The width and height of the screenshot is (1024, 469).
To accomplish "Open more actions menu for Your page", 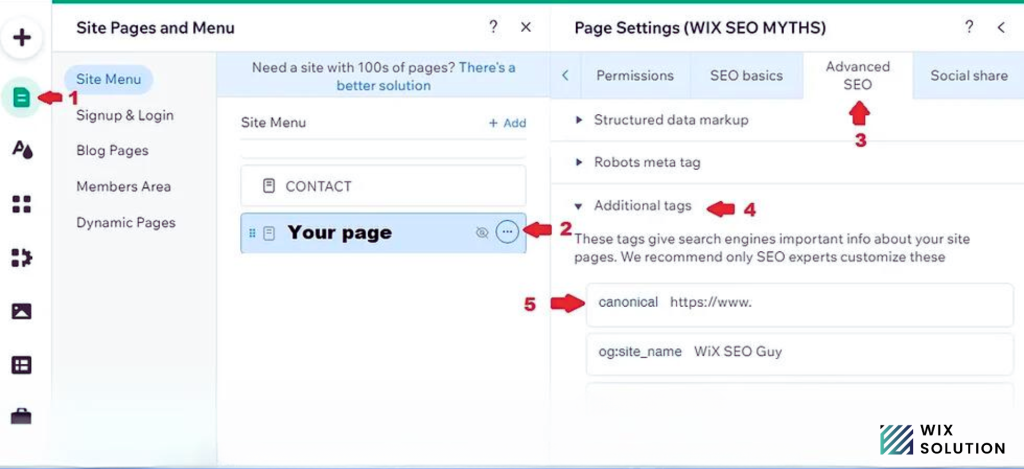I will pyautogui.click(x=507, y=232).
